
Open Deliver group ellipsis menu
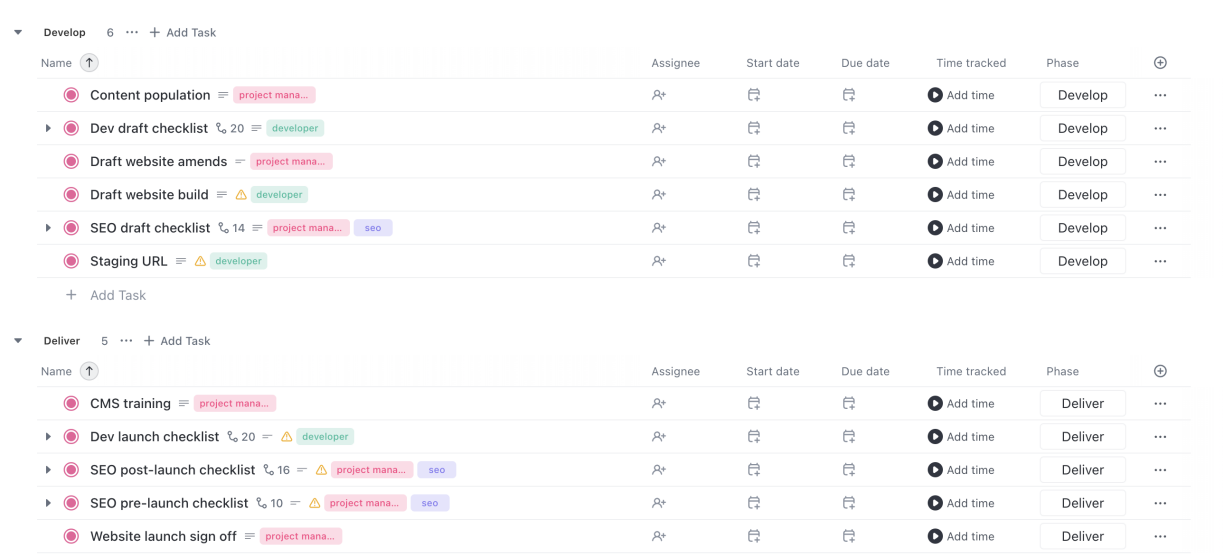[x=126, y=341]
